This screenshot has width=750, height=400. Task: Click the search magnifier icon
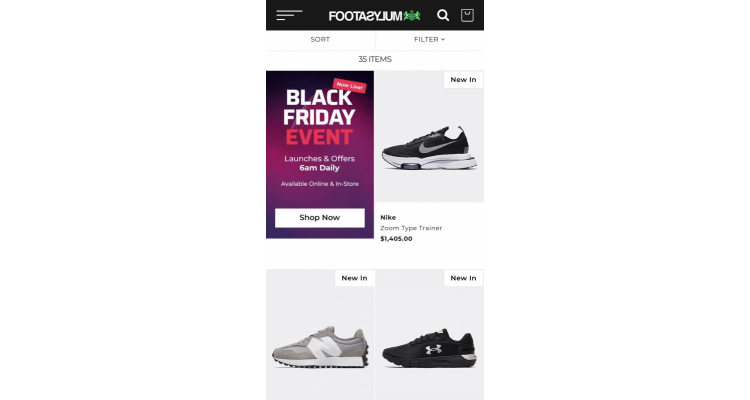click(x=443, y=15)
